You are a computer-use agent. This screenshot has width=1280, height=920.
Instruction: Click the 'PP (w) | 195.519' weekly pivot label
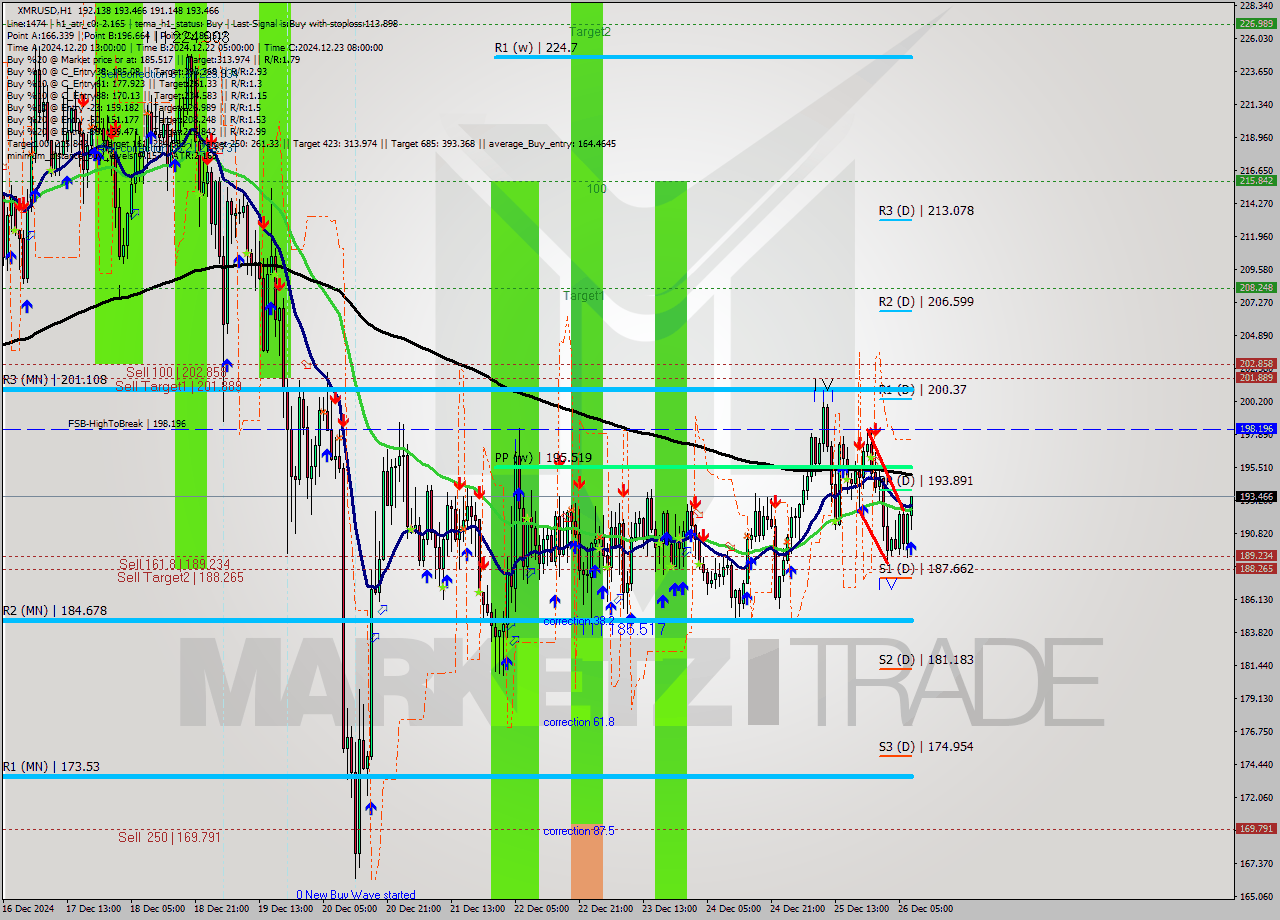click(543, 458)
